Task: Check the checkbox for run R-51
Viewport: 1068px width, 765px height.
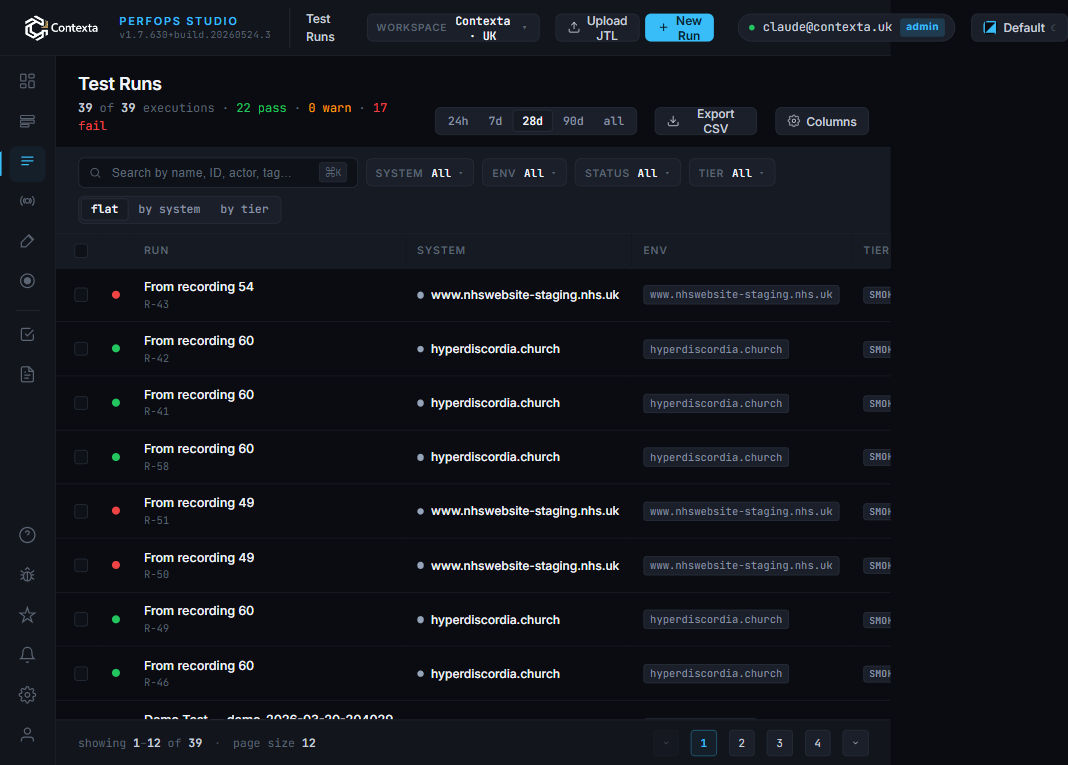Action: click(x=81, y=511)
